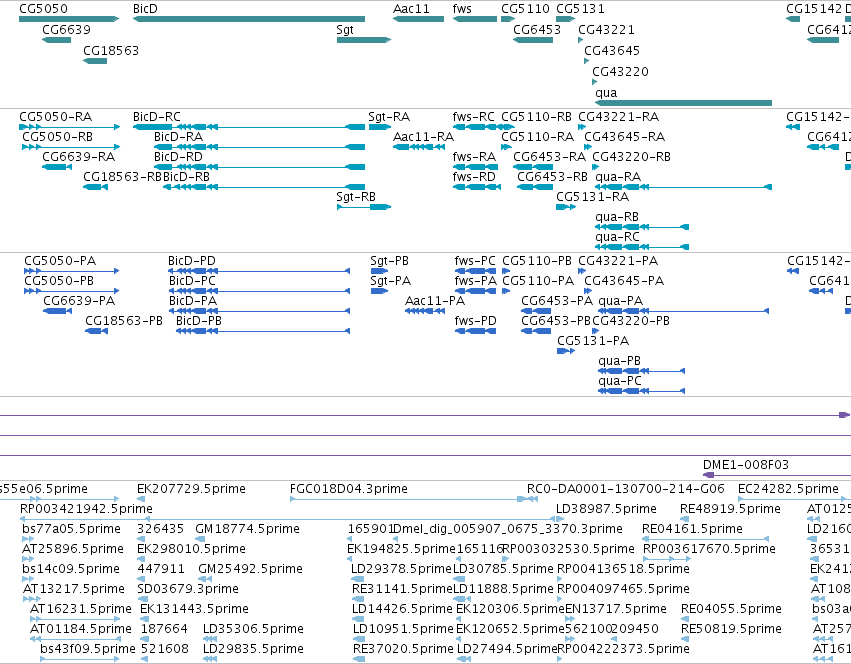Select transcript BicD-RC
The image size is (851, 664).
point(249,127)
